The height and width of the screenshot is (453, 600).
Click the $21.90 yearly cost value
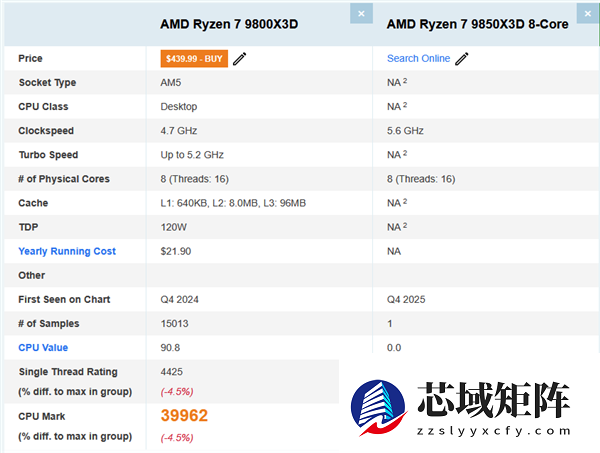pyautogui.click(x=176, y=251)
